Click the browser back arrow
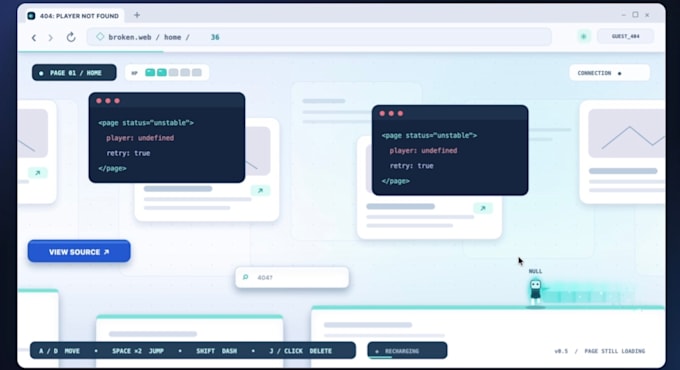 (34, 38)
